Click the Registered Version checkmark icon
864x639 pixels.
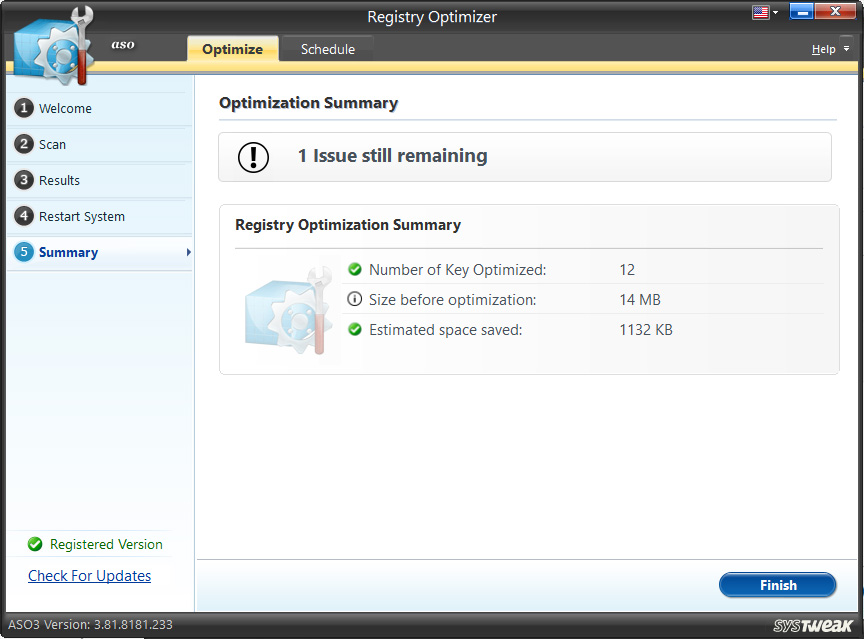tap(34, 544)
